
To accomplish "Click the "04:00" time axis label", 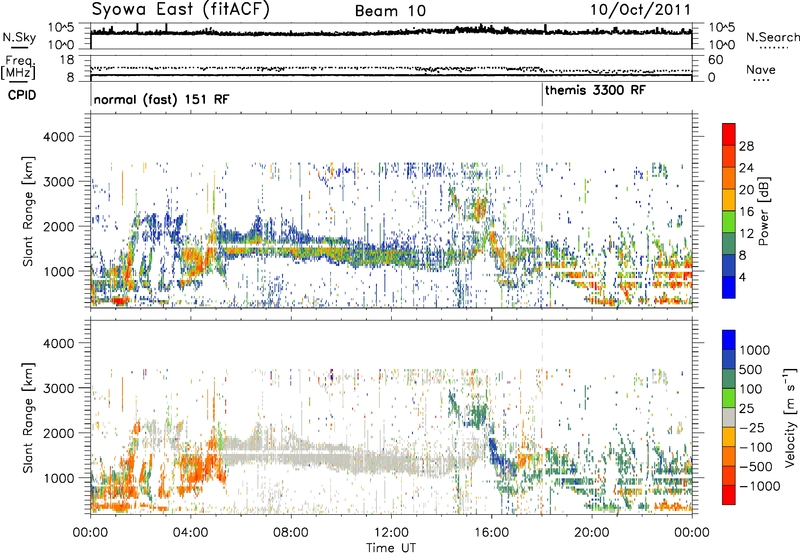I will (x=190, y=533).
